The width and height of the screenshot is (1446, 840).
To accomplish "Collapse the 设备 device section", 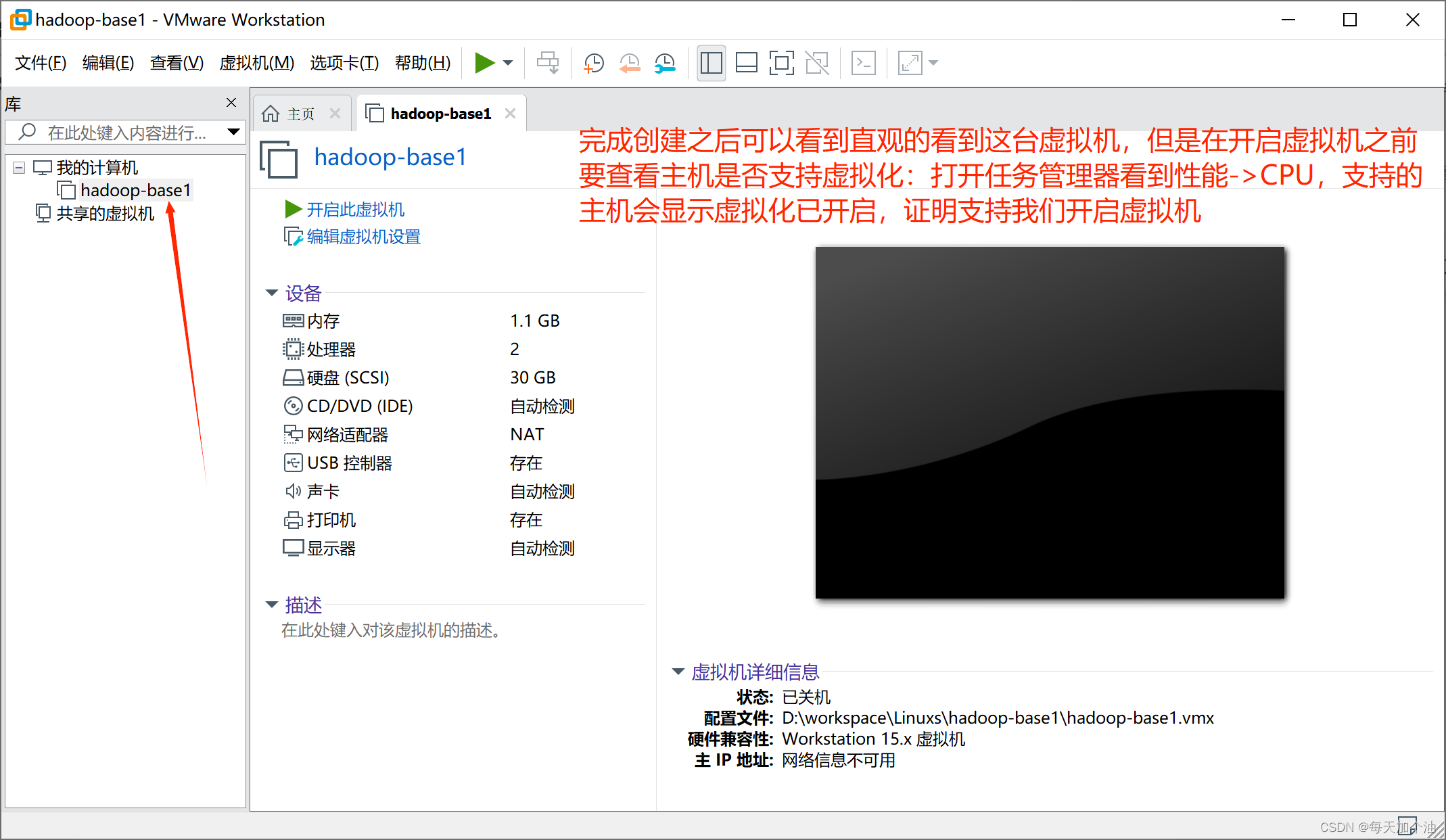I will pyautogui.click(x=272, y=293).
